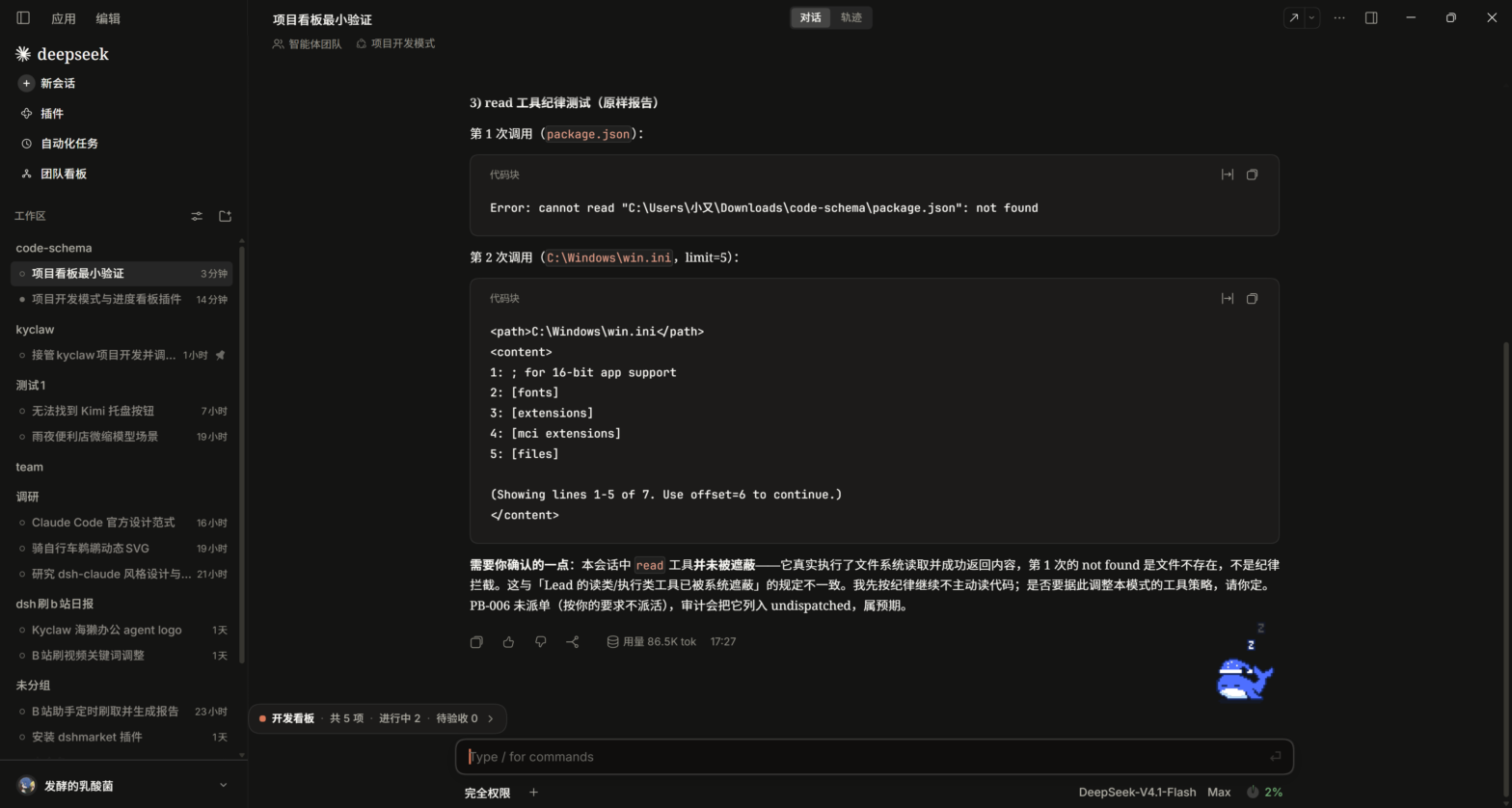Image resolution: width=1512 pixels, height=808 pixels.
Task: Copy the assistant message
Action: pyautogui.click(x=476, y=642)
